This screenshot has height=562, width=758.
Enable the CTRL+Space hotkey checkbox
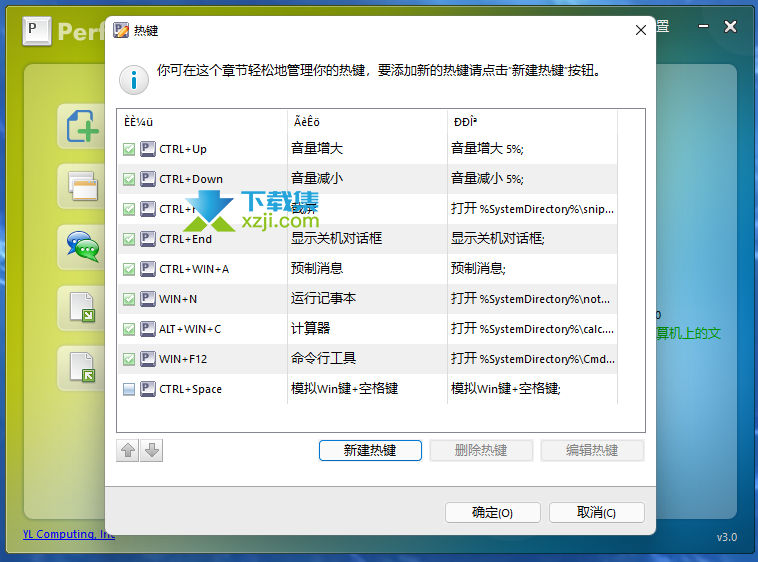point(129,389)
